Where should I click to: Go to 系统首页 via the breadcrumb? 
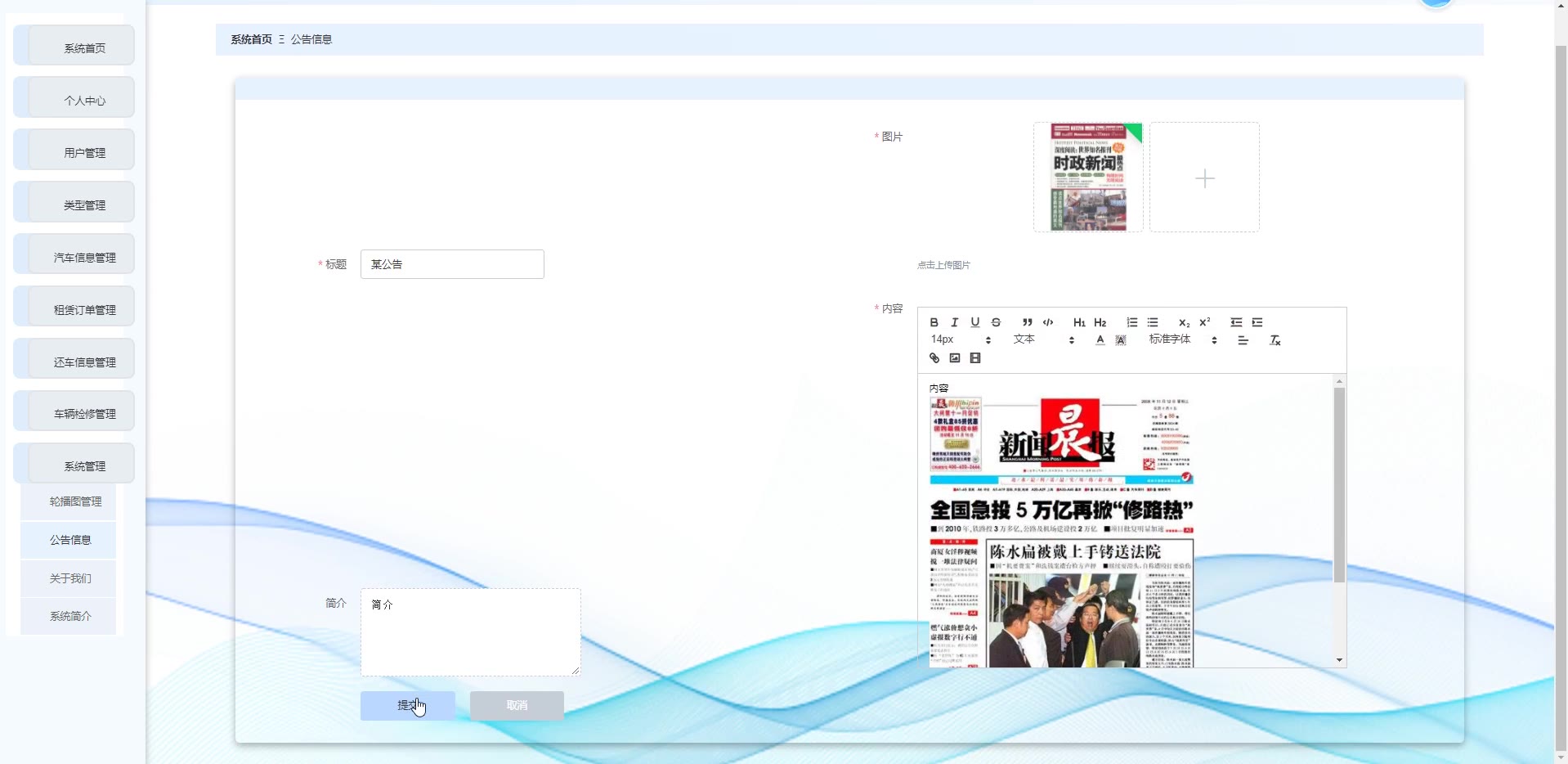point(251,39)
